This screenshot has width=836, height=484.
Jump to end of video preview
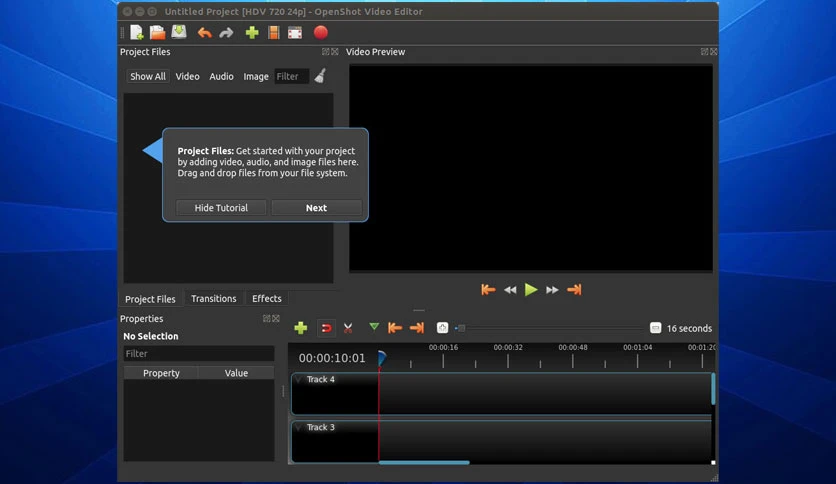coord(574,289)
